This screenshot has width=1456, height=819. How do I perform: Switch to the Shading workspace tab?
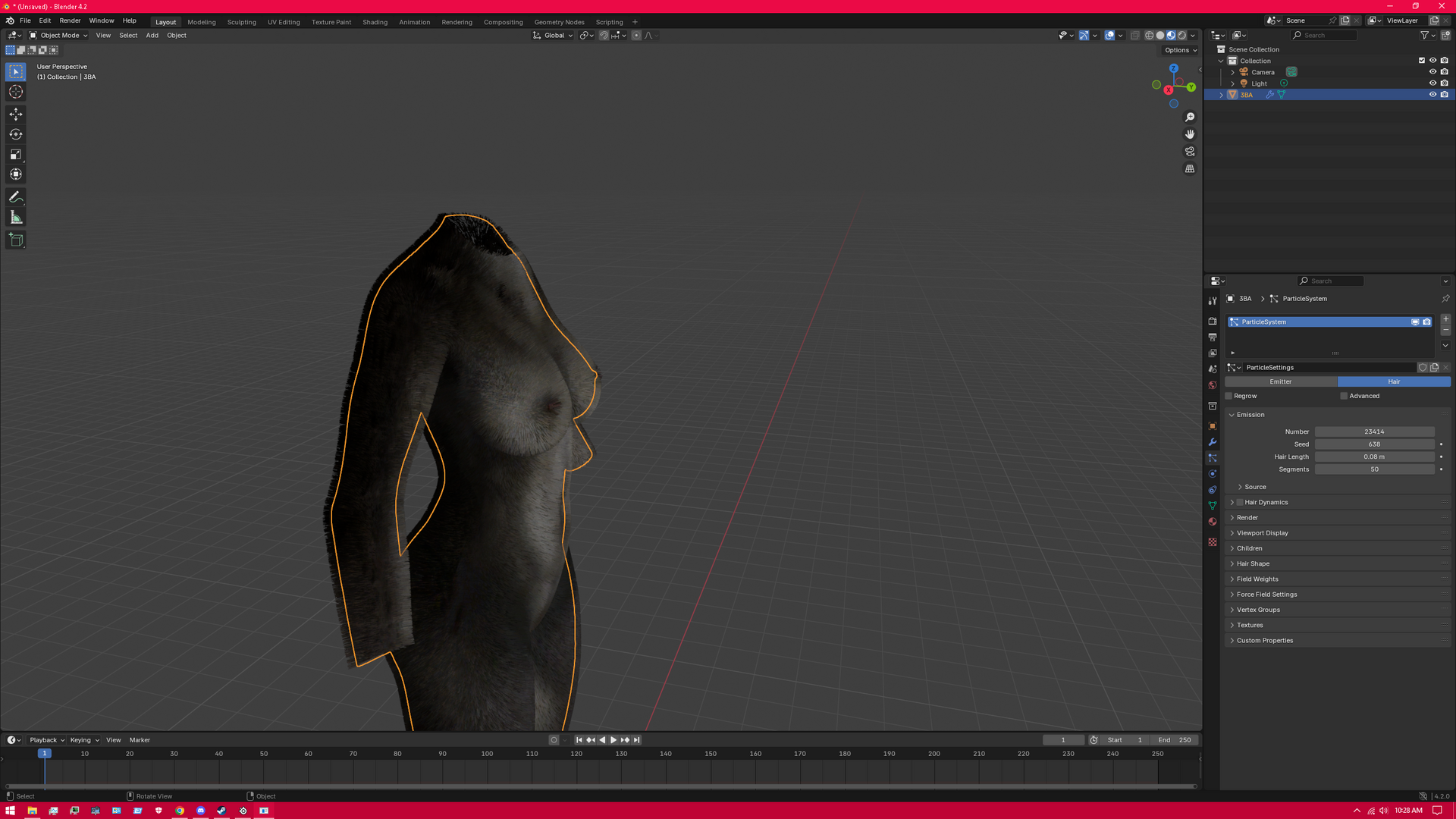coord(375,22)
